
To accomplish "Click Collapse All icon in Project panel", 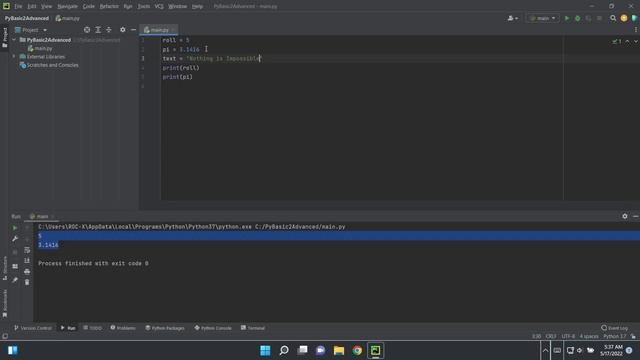I will coord(109,30).
